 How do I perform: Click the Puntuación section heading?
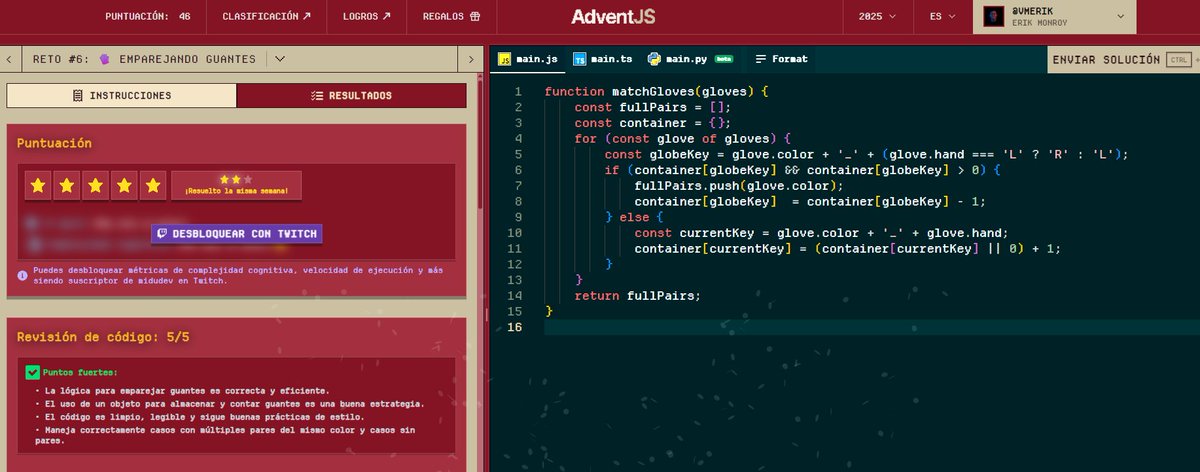click(54, 143)
